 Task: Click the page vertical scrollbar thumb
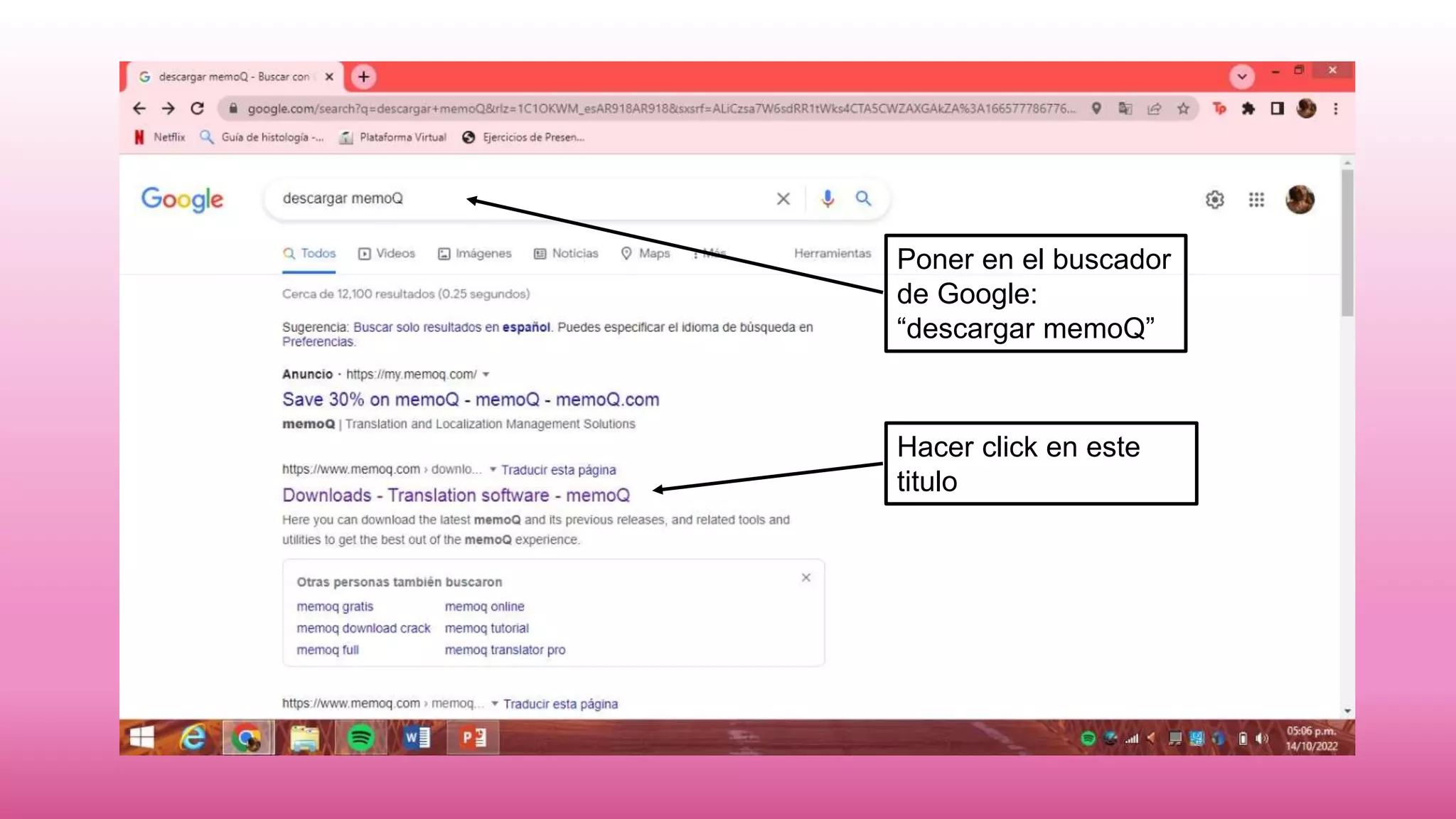(1347, 242)
